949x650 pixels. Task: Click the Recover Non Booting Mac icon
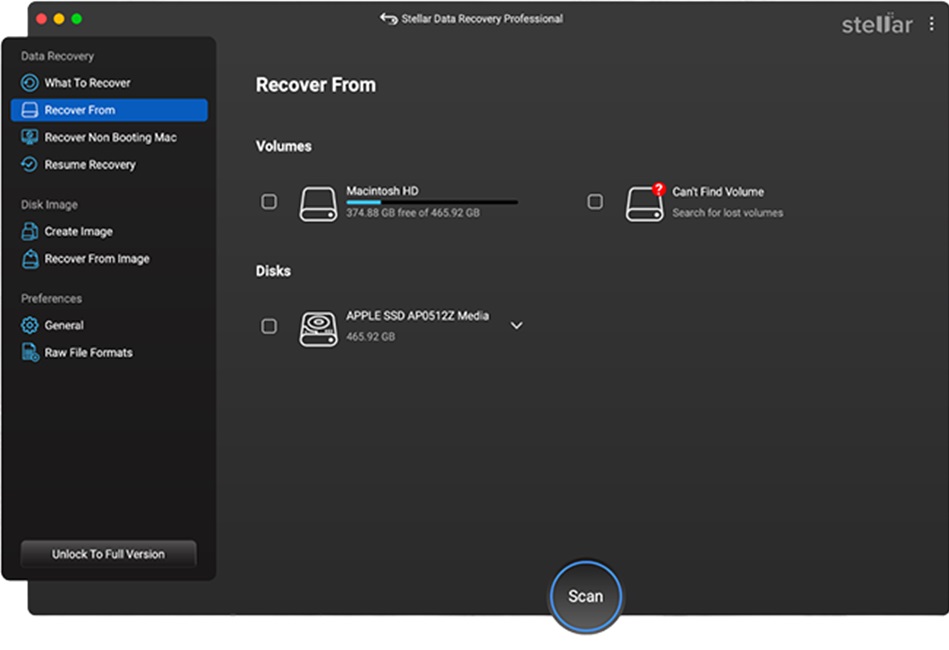(x=30, y=137)
